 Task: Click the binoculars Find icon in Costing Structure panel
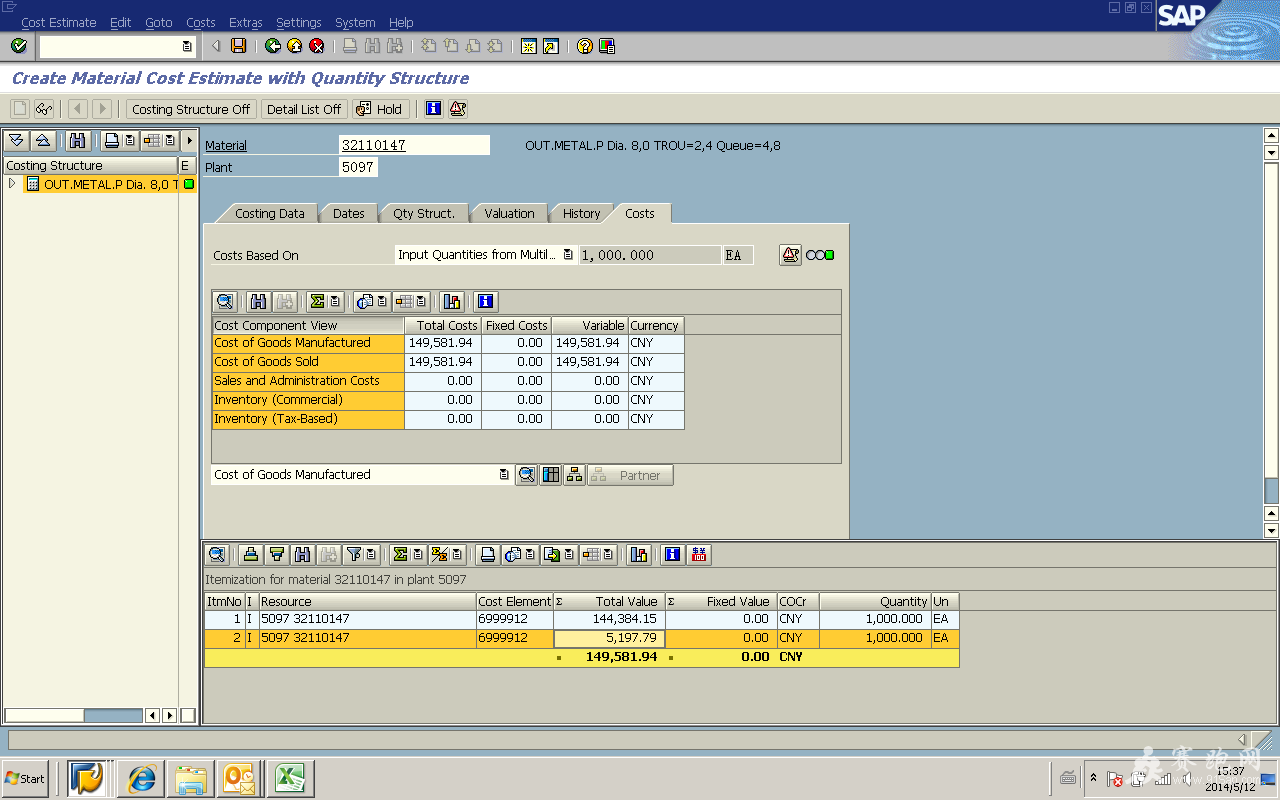(x=77, y=141)
